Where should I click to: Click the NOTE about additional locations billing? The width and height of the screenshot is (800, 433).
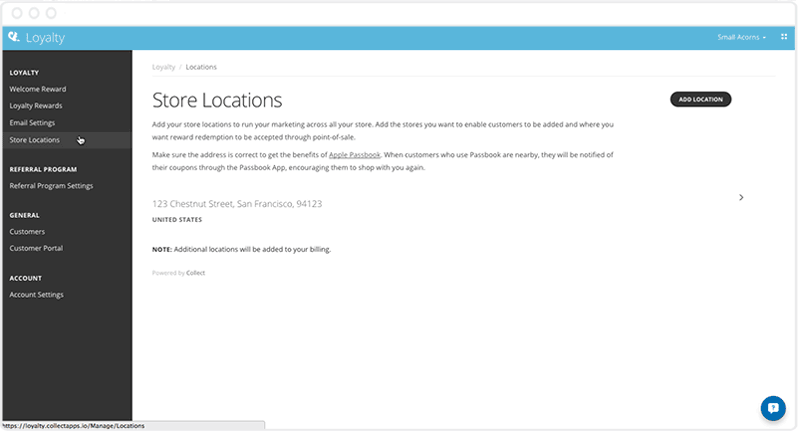[241, 249]
